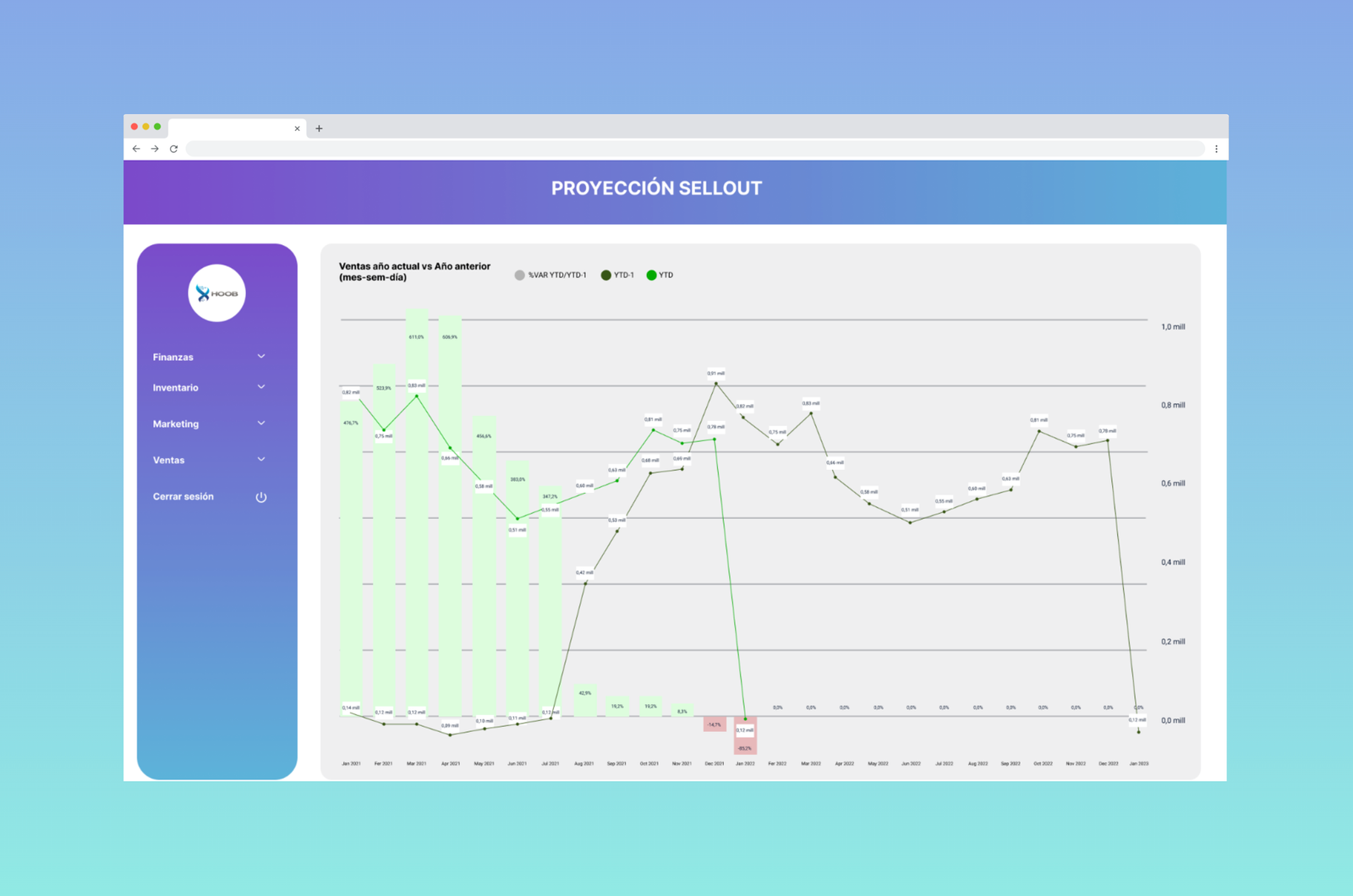The height and width of the screenshot is (896, 1353).
Task: Open a new browser tab with plus
Action: pyautogui.click(x=319, y=128)
